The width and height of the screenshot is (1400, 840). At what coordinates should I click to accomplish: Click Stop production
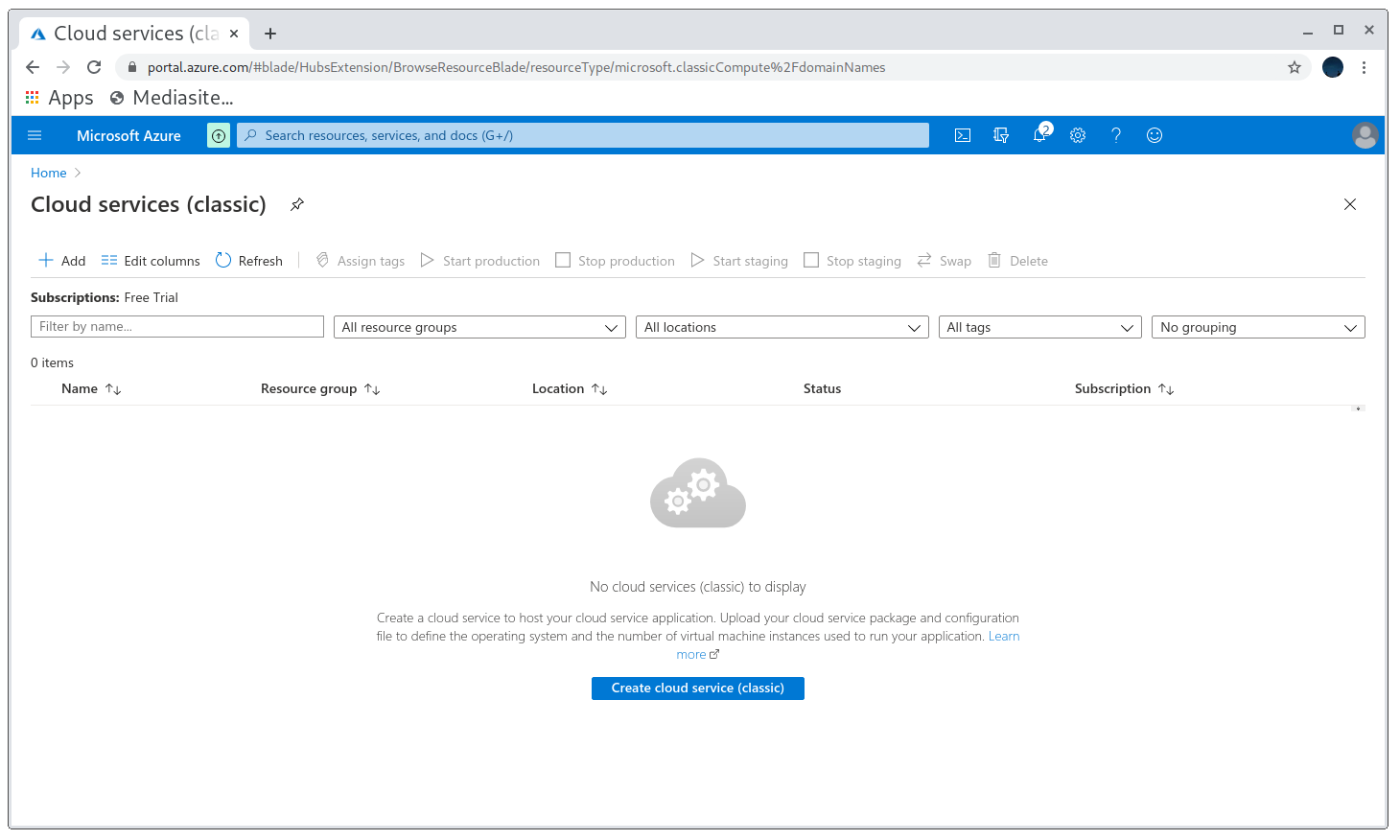pos(616,261)
